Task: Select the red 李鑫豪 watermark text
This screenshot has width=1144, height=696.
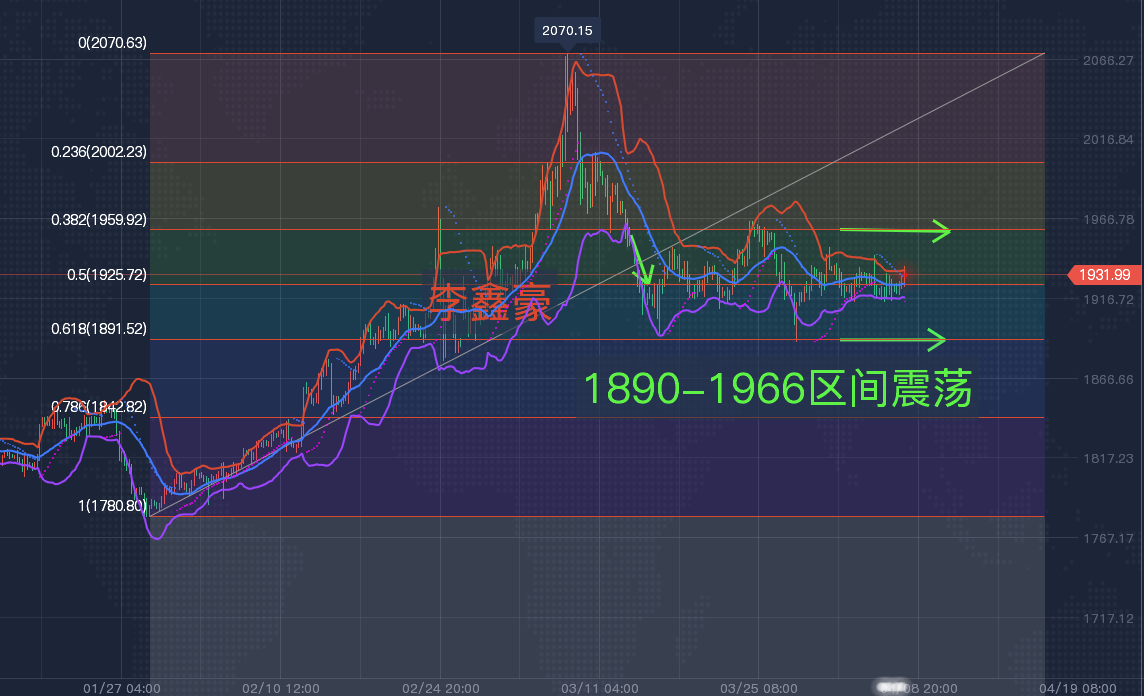Action: coord(490,302)
